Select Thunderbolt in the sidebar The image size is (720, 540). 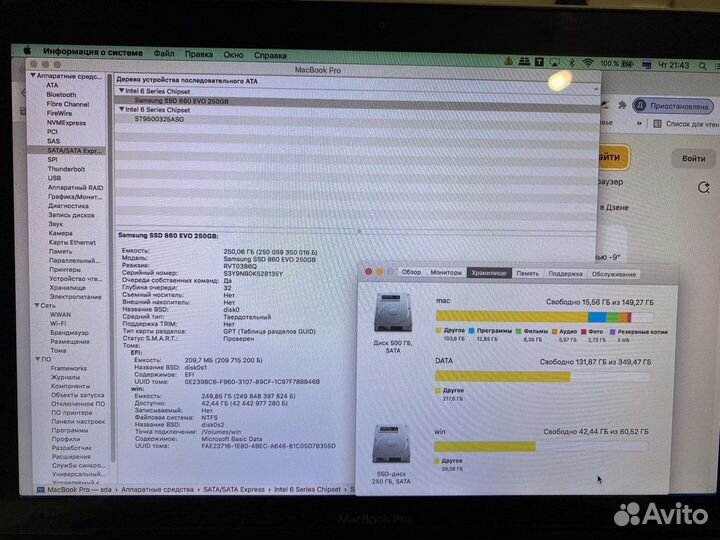coord(66,169)
